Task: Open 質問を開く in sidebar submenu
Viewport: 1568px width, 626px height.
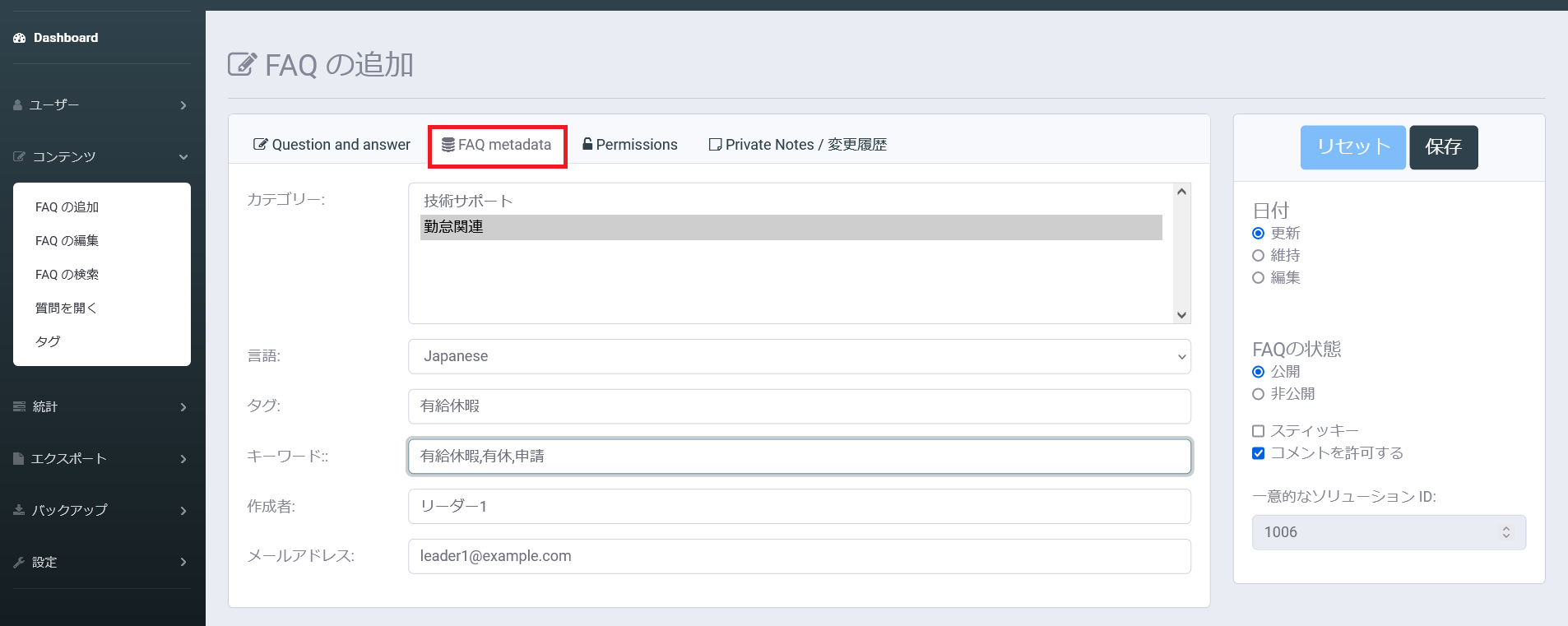Action: (66, 308)
